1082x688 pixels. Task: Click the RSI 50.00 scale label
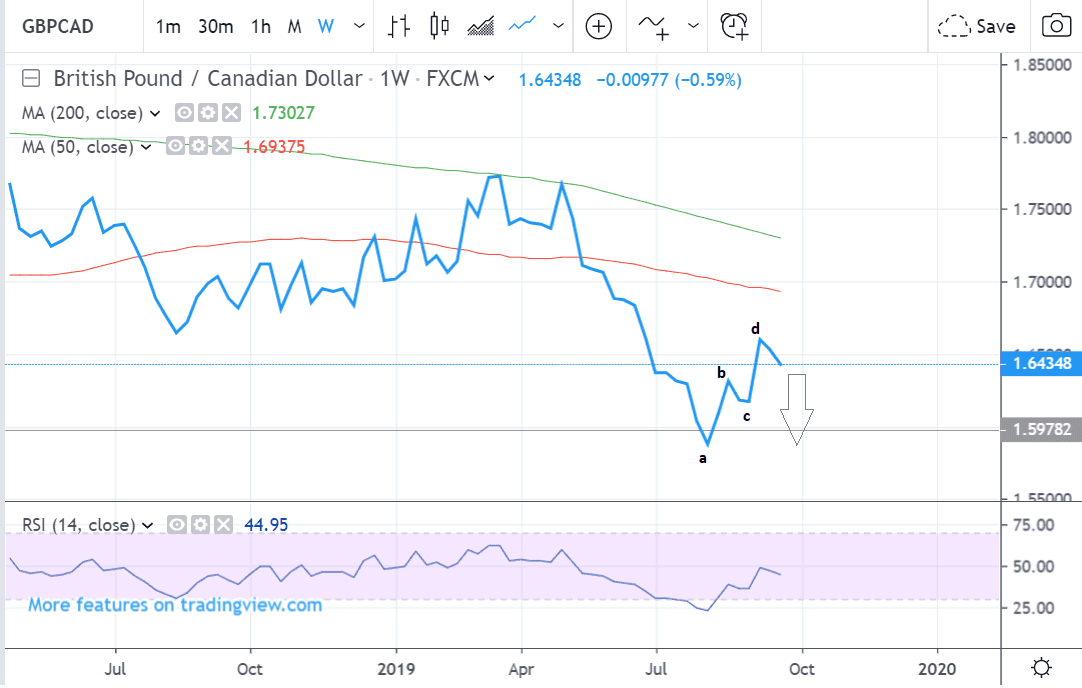click(x=1034, y=567)
